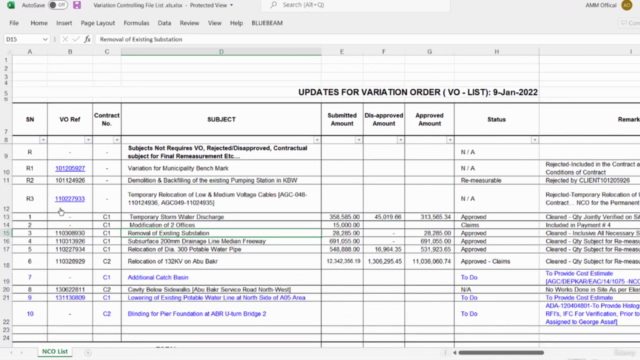Select 'Variation for Municipality Bench Mark' cell
The height and width of the screenshot is (360, 640).
pyautogui.click(x=221, y=168)
